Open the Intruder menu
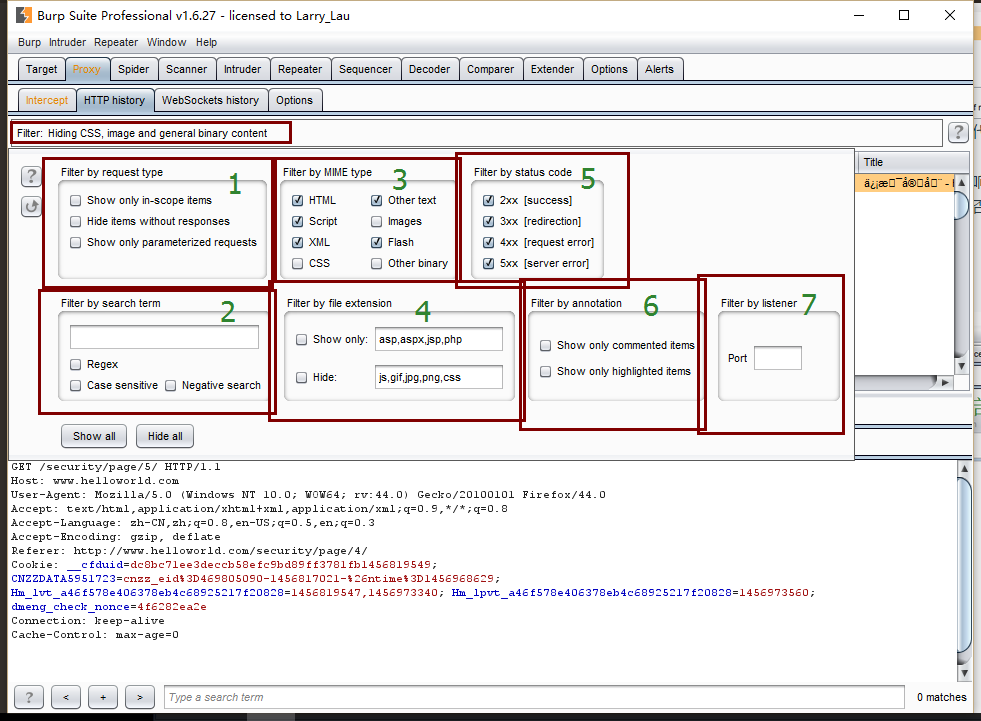The height and width of the screenshot is (721, 981). [x=68, y=42]
